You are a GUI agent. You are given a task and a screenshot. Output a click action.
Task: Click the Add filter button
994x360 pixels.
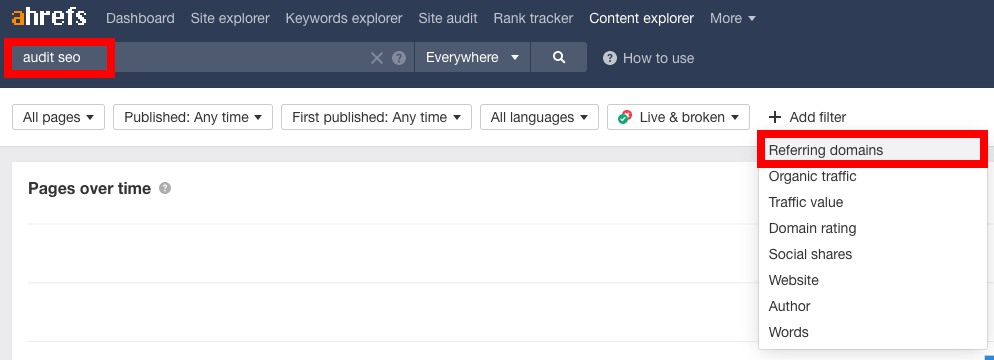[807, 117]
